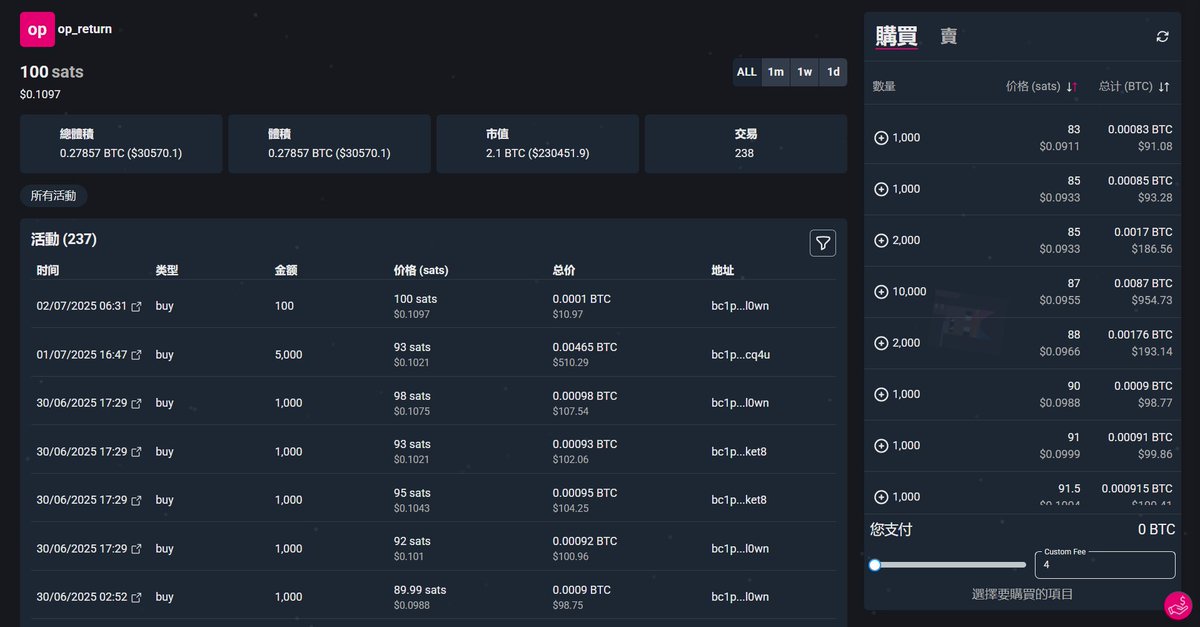Click the 总价 column header
This screenshot has width=1200, height=627.
(x=564, y=271)
